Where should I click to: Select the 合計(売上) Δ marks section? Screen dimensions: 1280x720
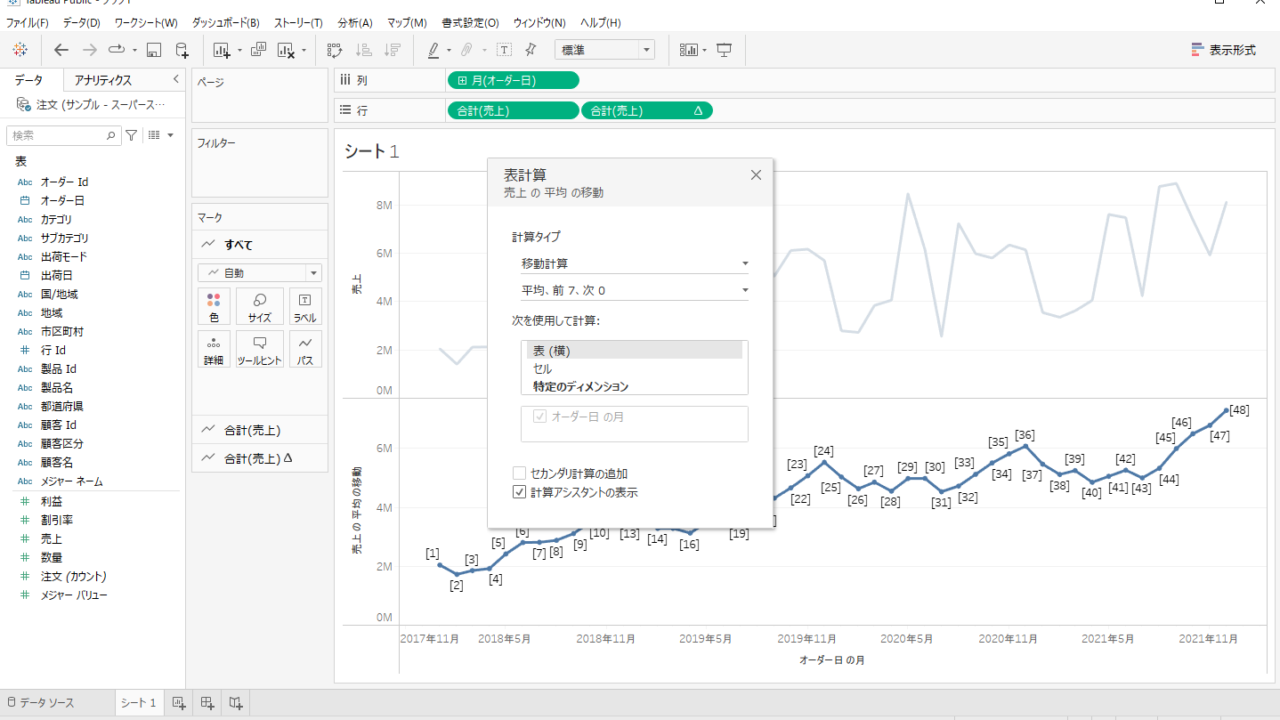(x=259, y=458)
